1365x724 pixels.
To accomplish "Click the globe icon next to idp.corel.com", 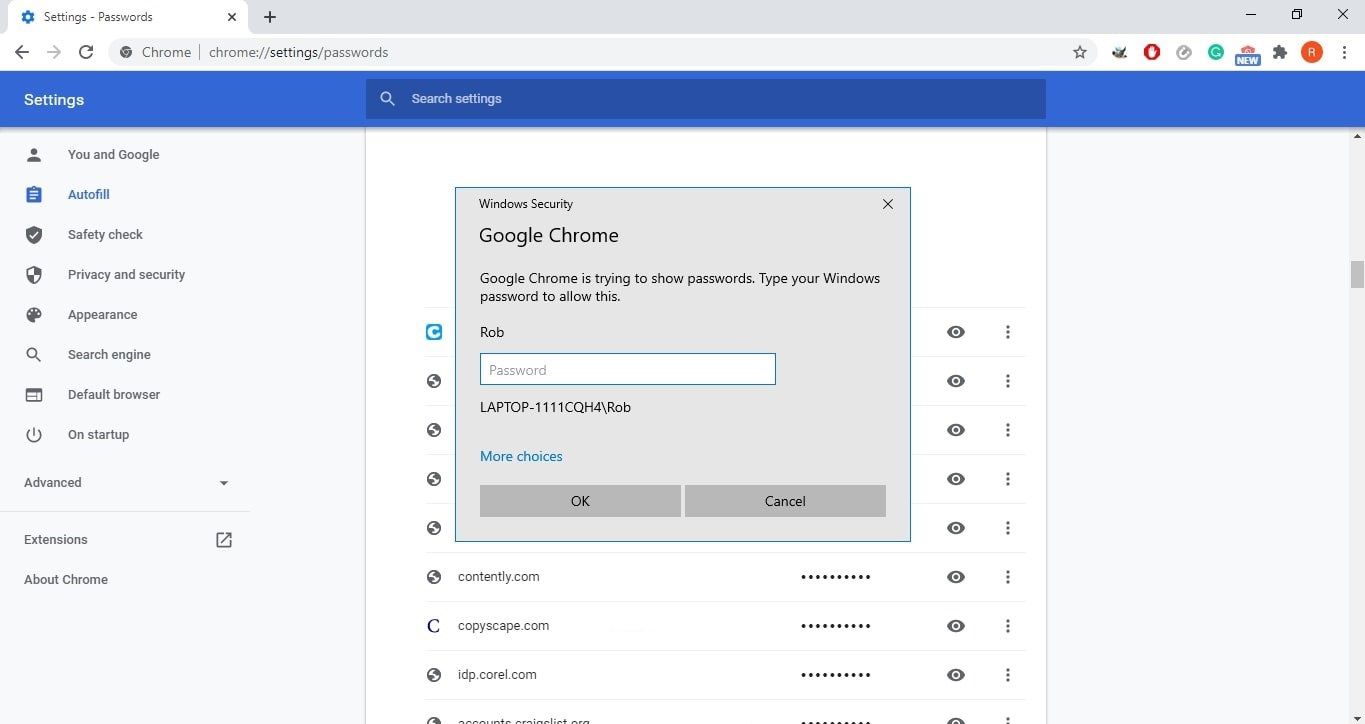I will pyautogui.click(x=434, y=675).
